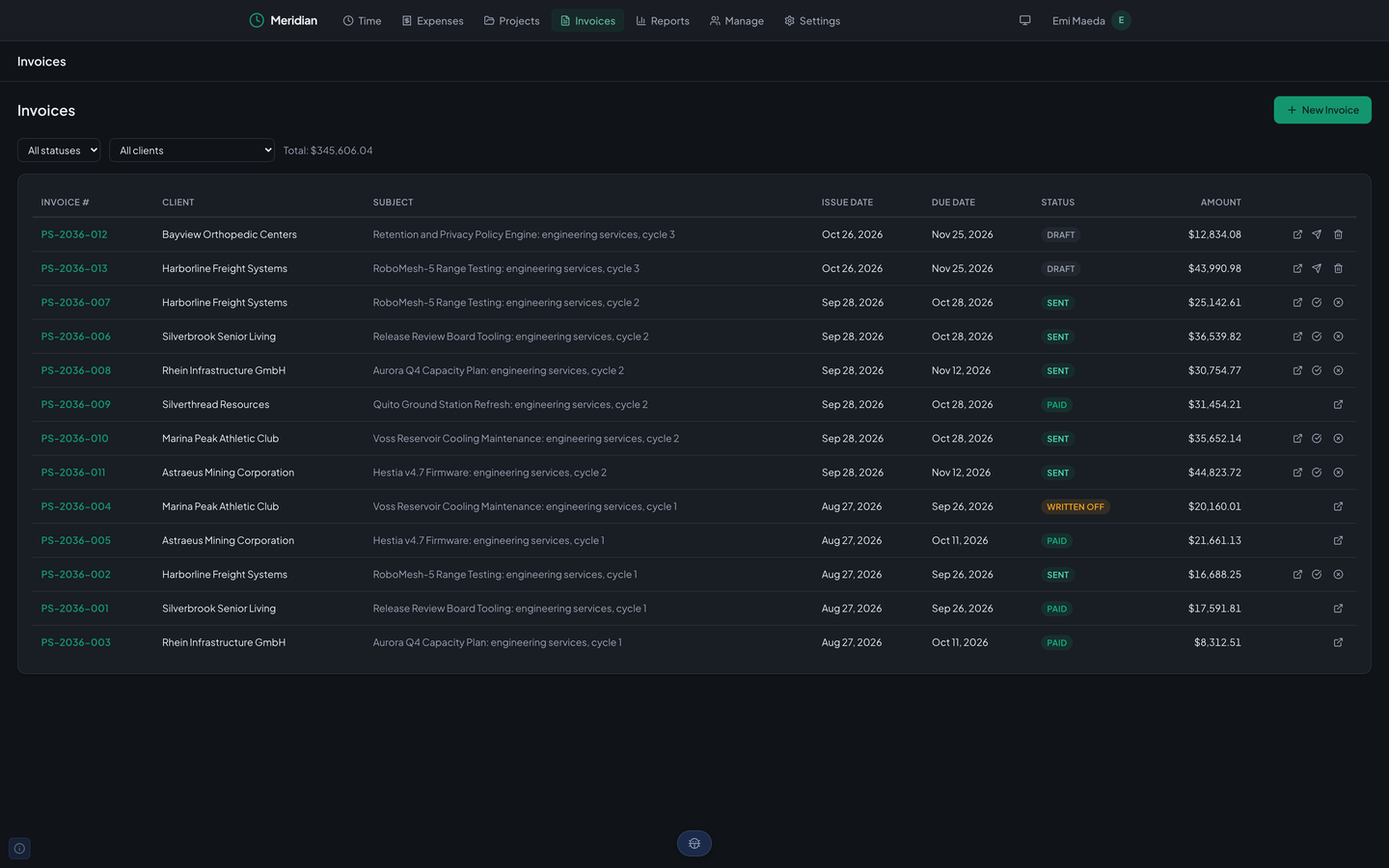The height and width of the screenshot is (868, 1389).
Task: Switch to the Expenses tab
Action: coord(432,20)
